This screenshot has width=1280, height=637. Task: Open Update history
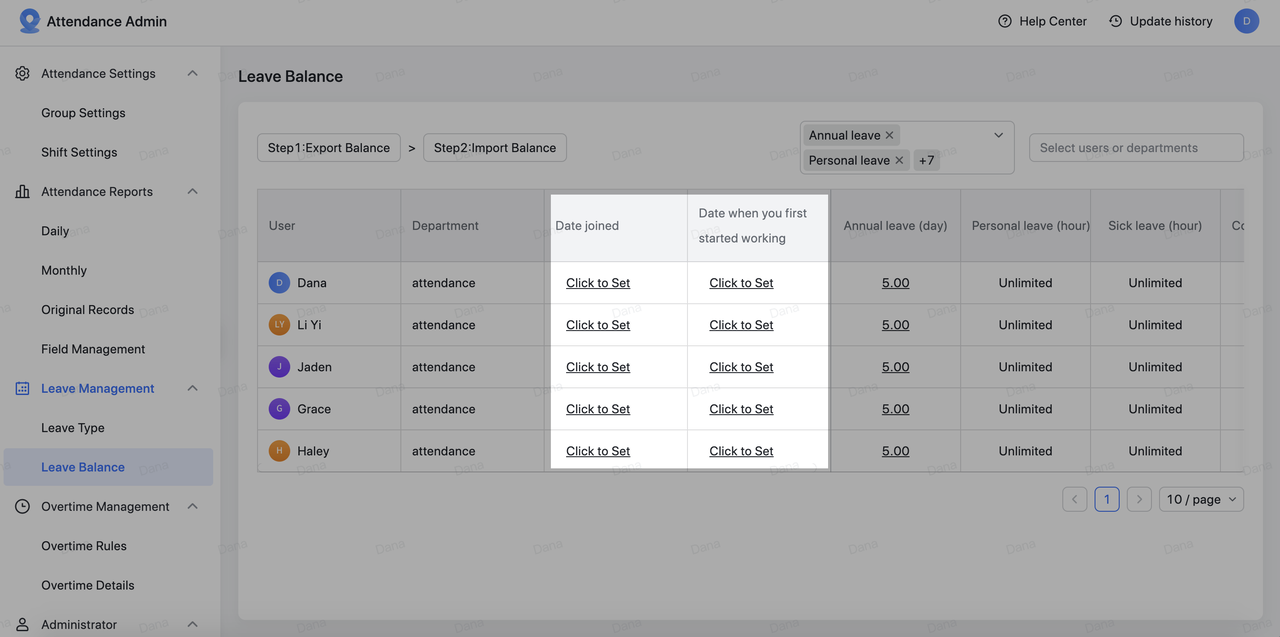(x=1160, y=21)
